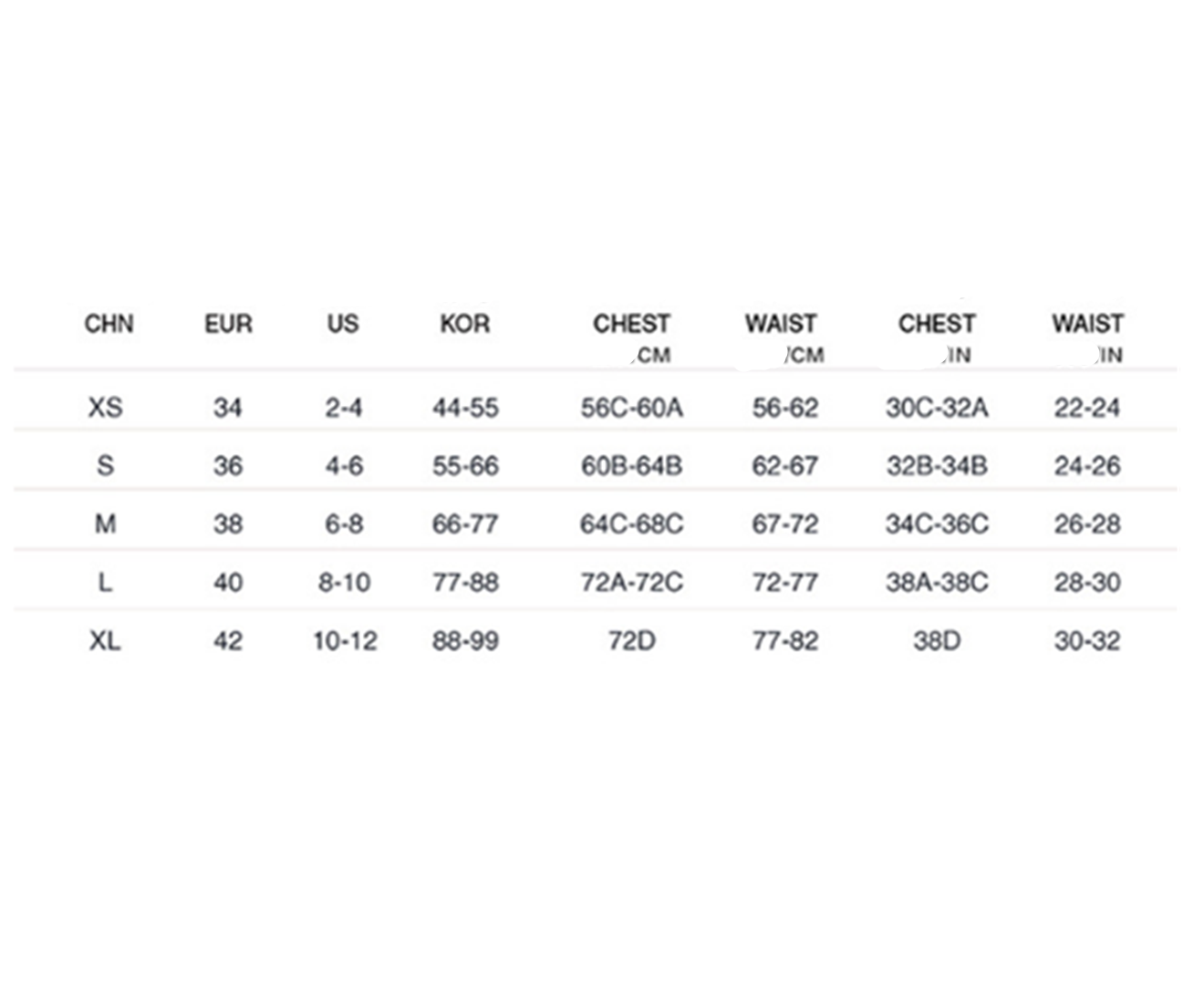Screen dimensions: 1204x985
Task: Click waist inches value 30-32
Action: coord(1087,640)
